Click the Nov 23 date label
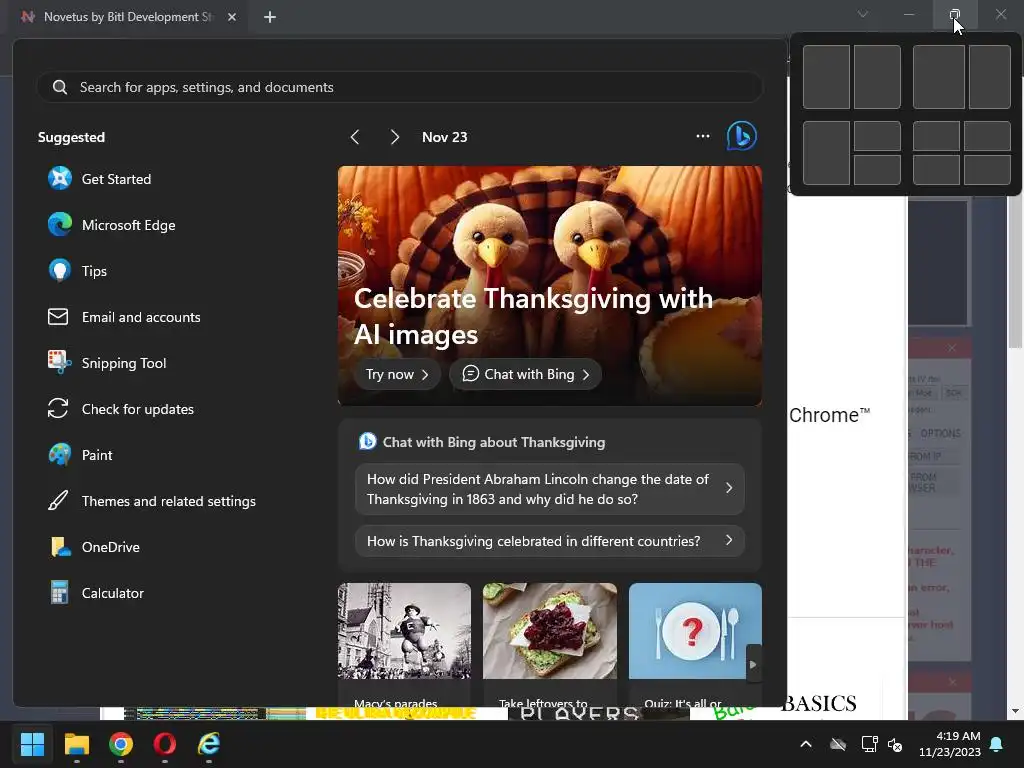1024x768 pixels. [x=445, y=137]
